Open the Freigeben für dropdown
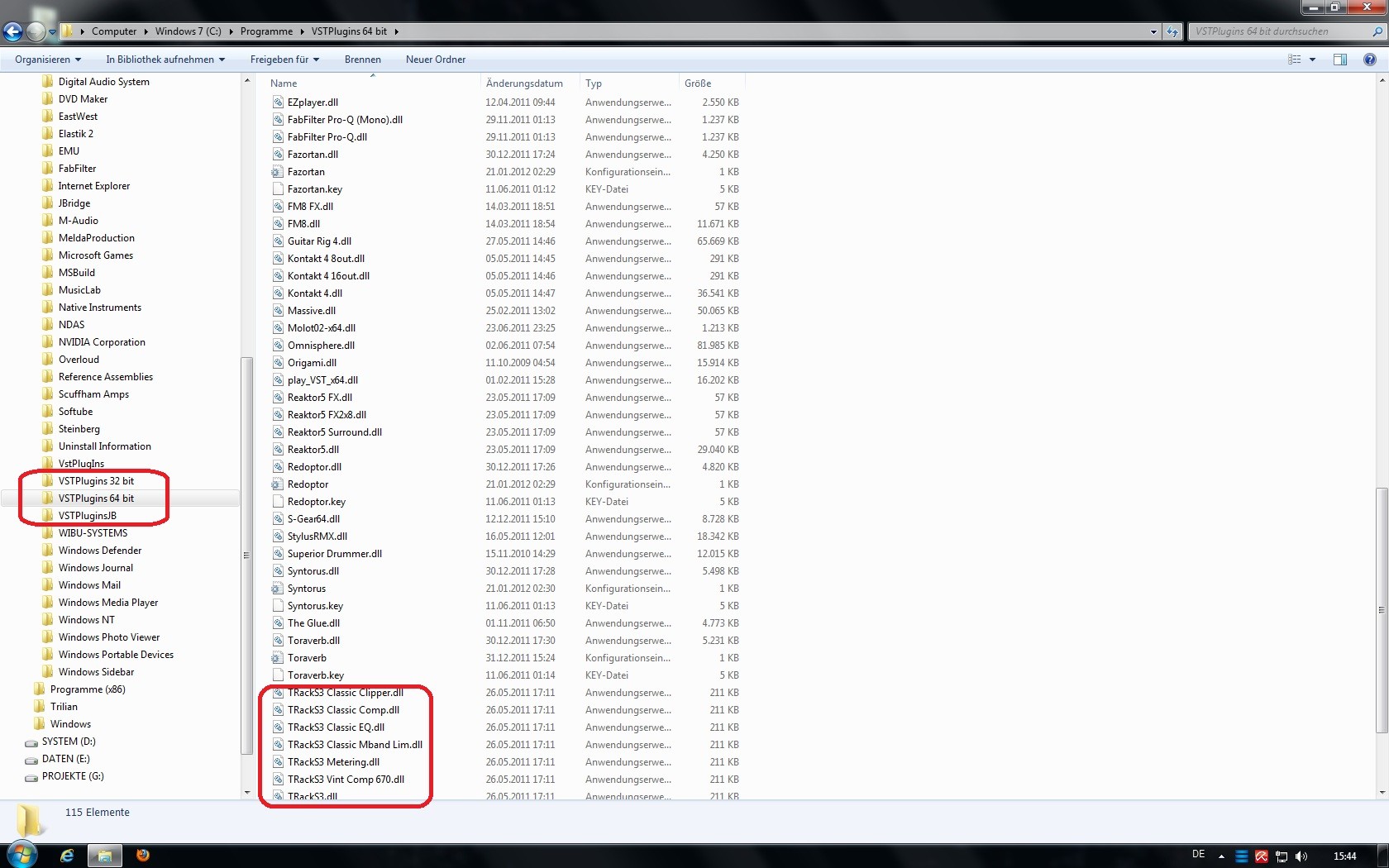The width and height of the screenshot is (1389, 868). (284, 60)
